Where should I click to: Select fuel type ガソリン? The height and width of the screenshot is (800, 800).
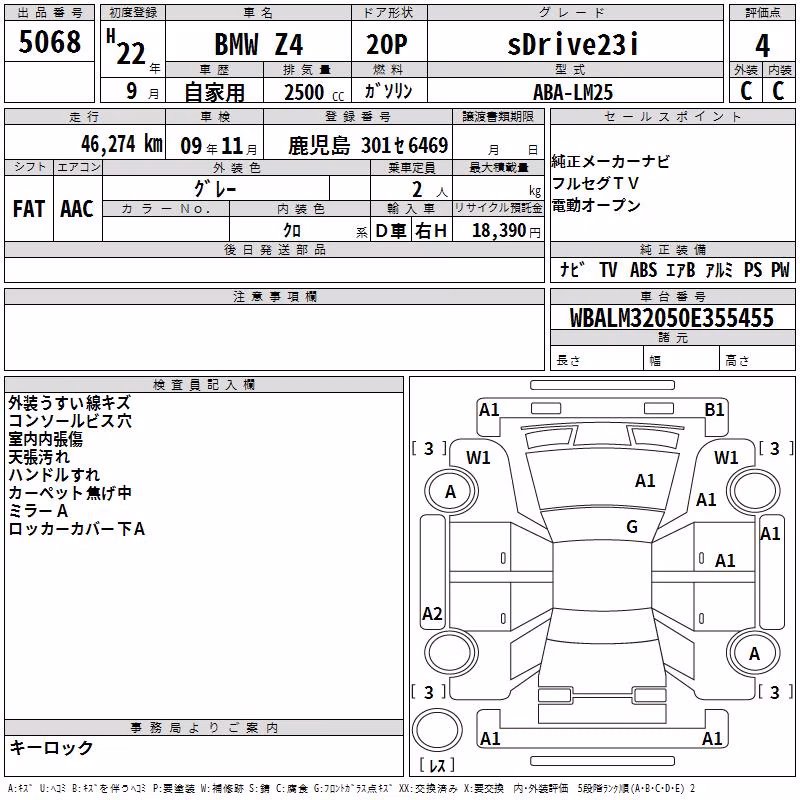pyautogui.click(x=388, y=91)
